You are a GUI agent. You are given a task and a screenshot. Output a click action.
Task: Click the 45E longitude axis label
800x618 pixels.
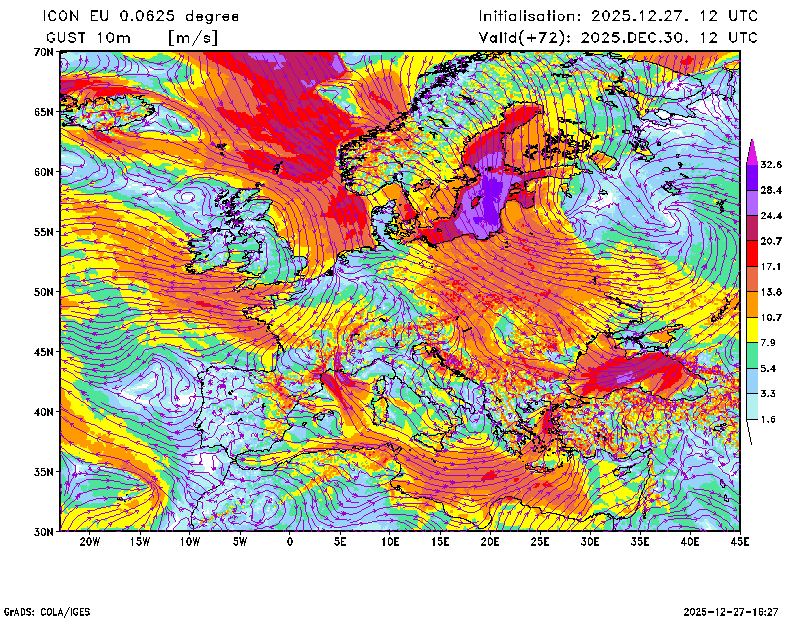pos(741,543)
